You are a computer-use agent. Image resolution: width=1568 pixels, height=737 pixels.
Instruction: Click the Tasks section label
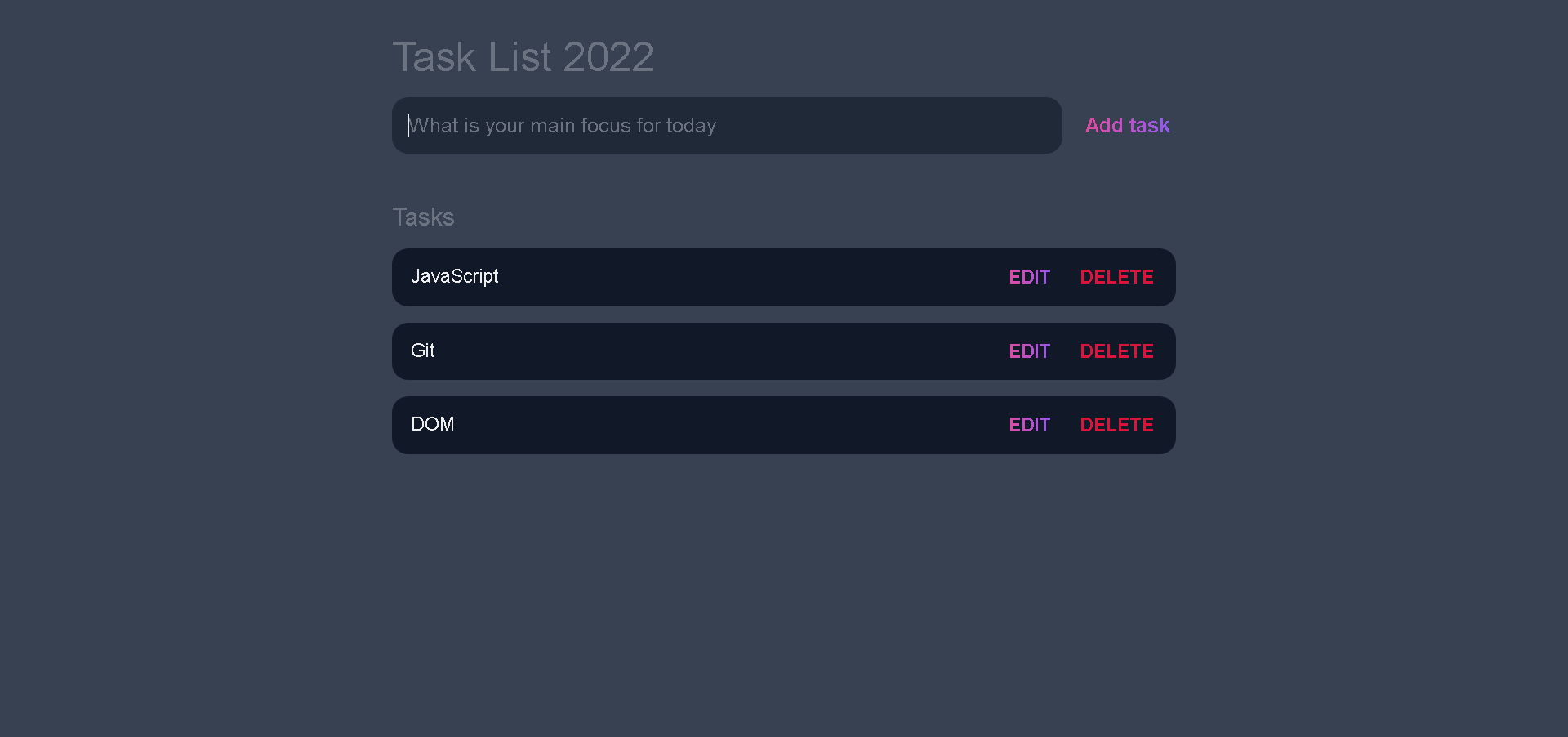[423, 217]
